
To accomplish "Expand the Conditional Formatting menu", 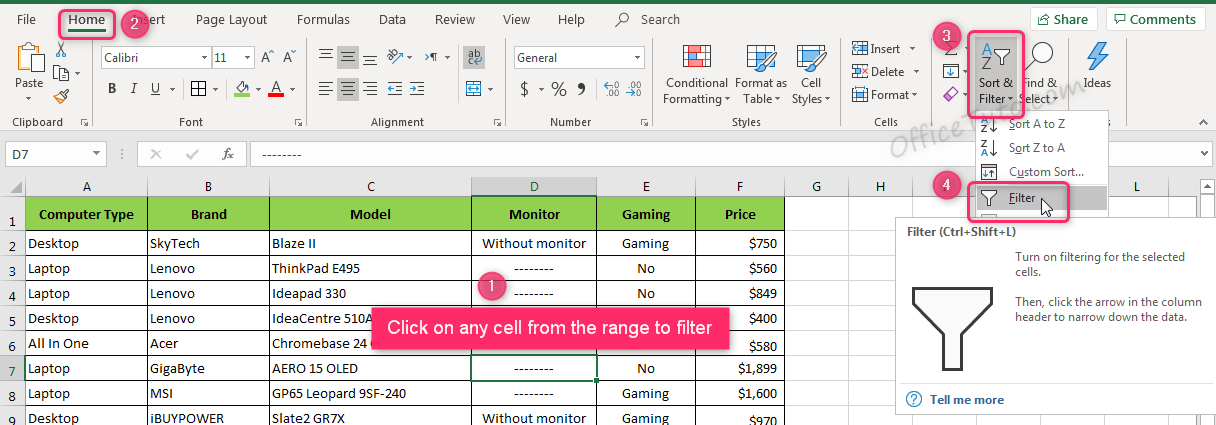I will 697,73.
